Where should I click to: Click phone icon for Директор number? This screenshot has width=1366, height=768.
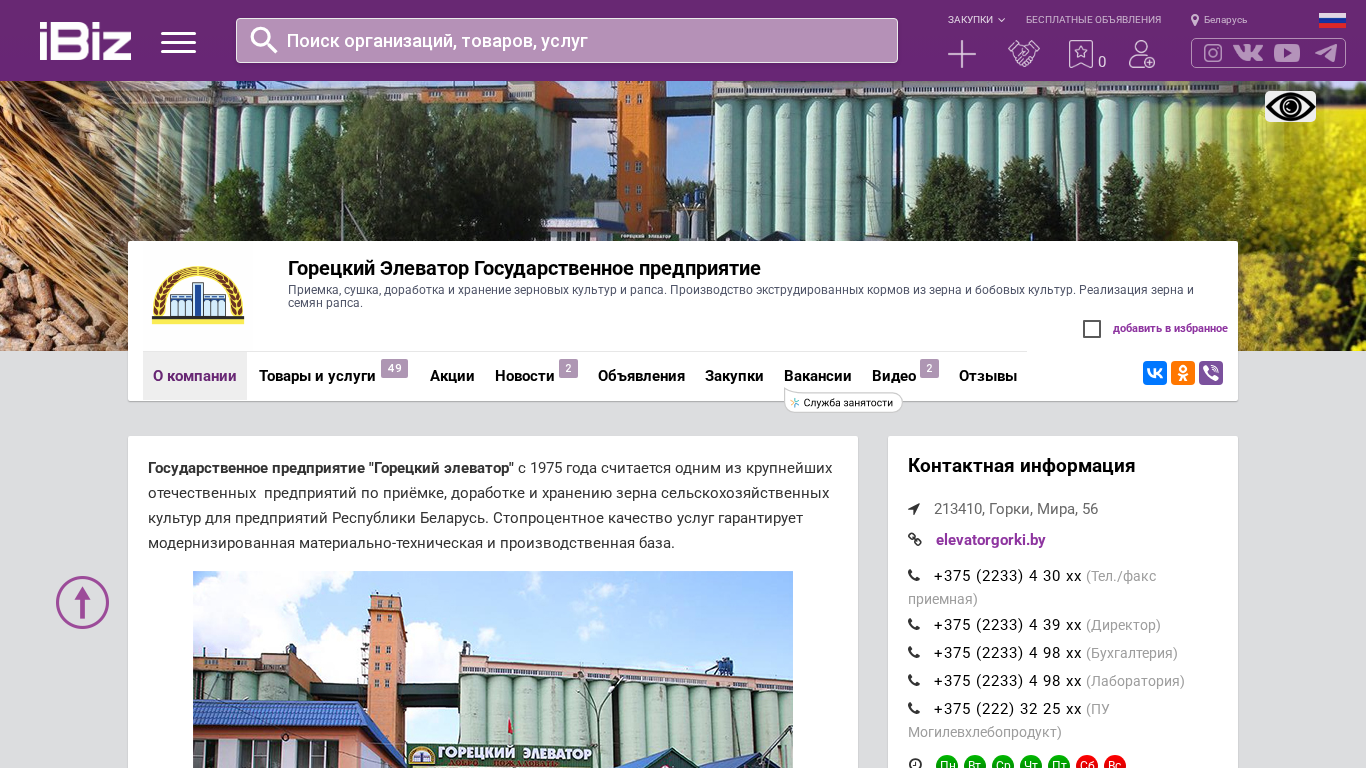click(914, 625)
